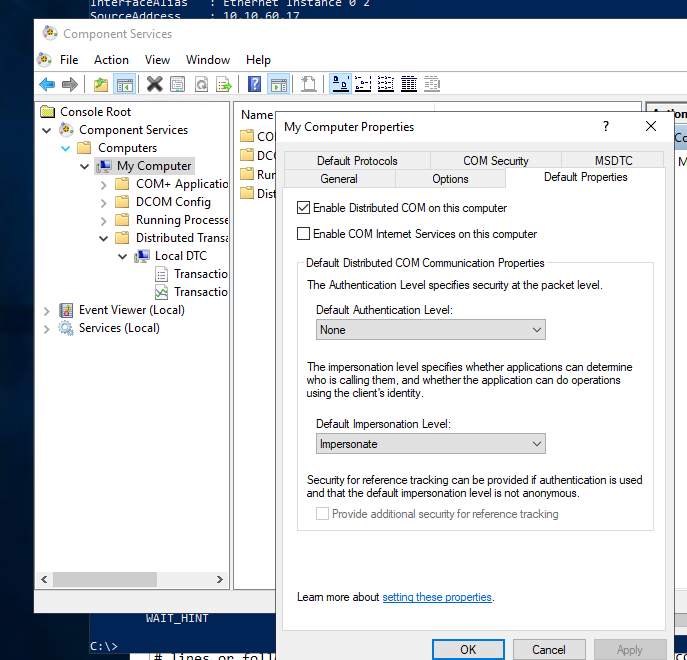Collapse Component Services tree node
The image size is (687, 660).
point(46,130)
